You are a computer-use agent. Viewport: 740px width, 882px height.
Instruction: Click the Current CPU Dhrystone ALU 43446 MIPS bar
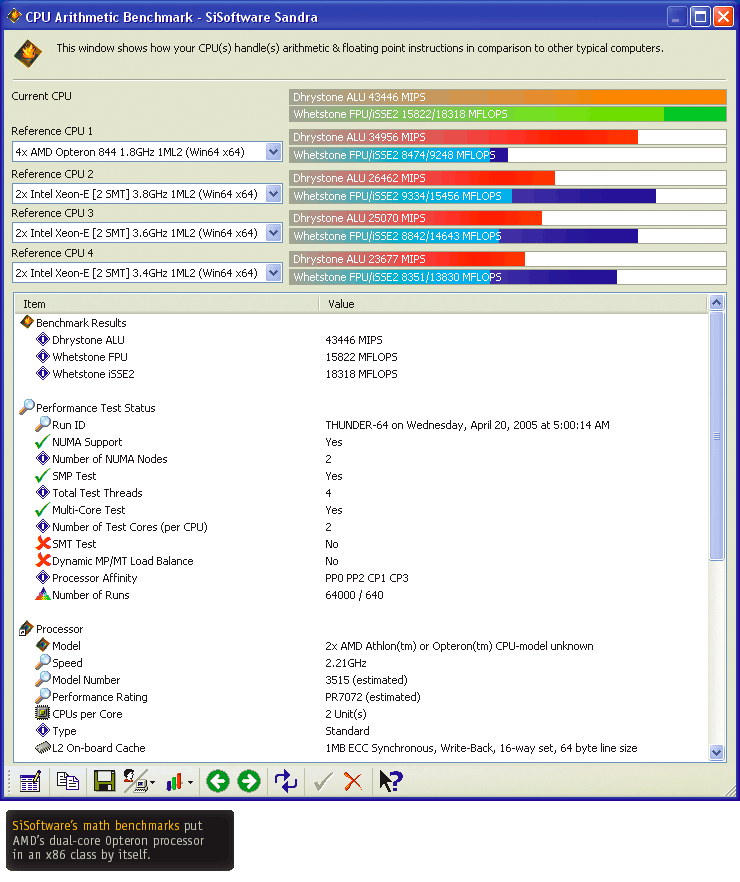click(x=508, y=97)
